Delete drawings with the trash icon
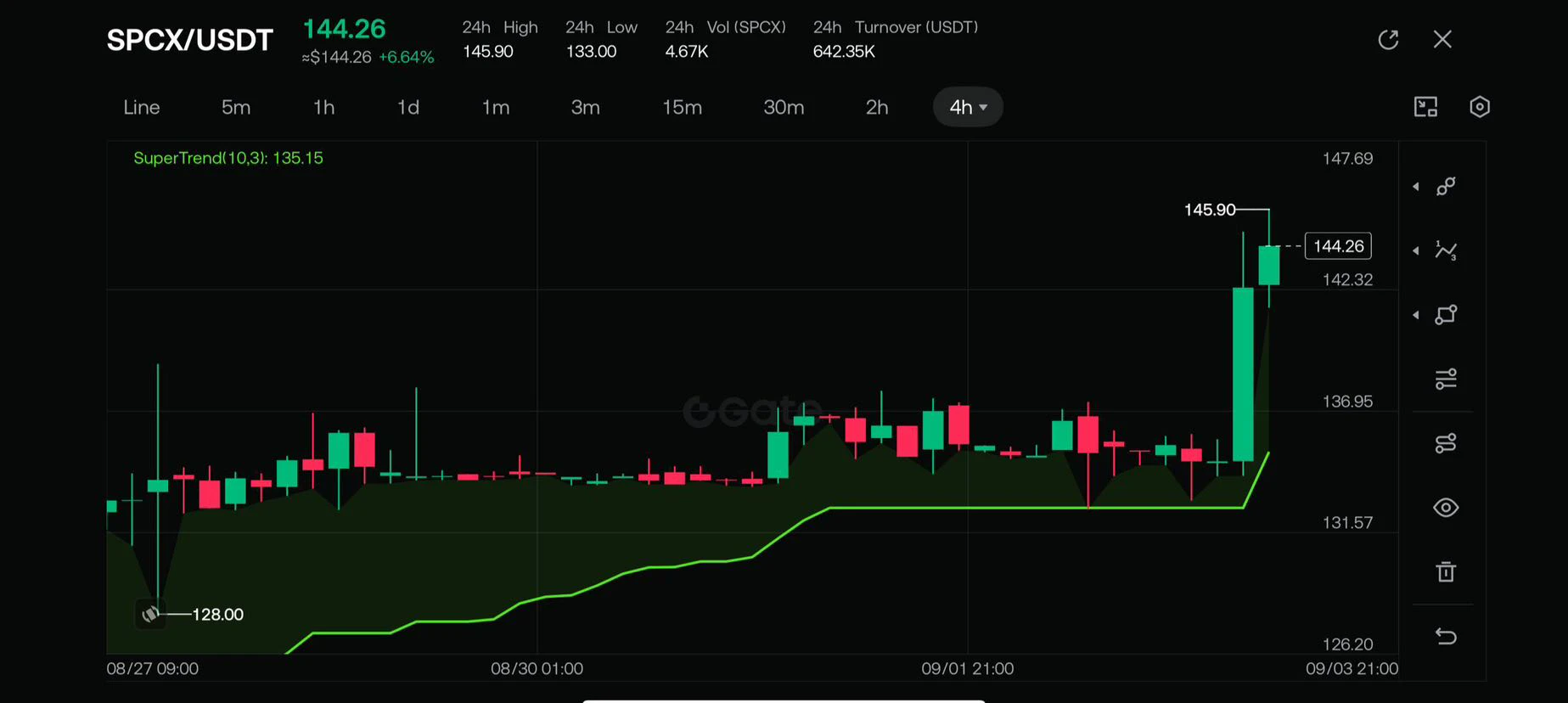The width and height of the screenshot is (1568, 703). (1446, 571)
